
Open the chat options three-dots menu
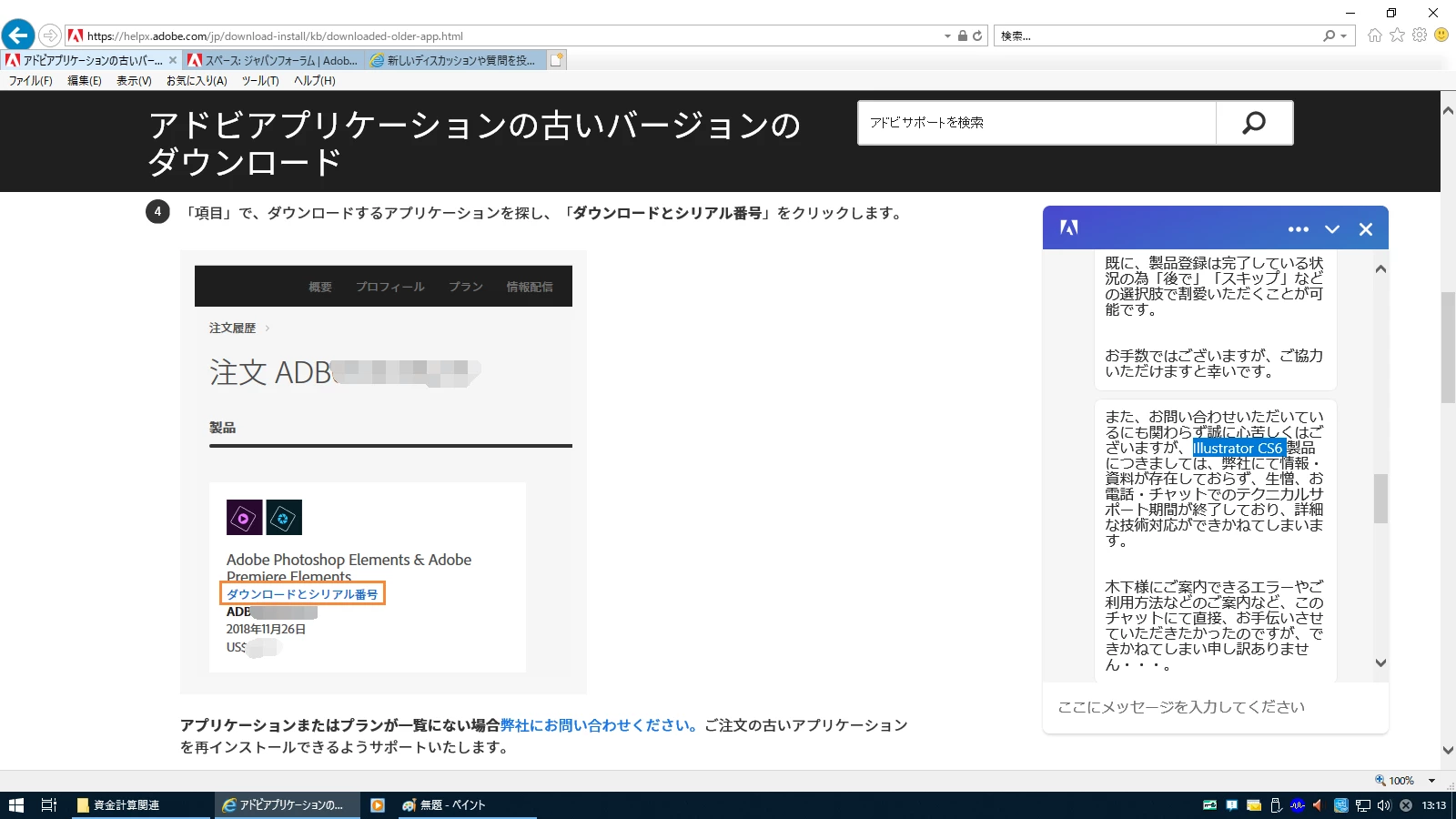click(x=1299, y=229)
